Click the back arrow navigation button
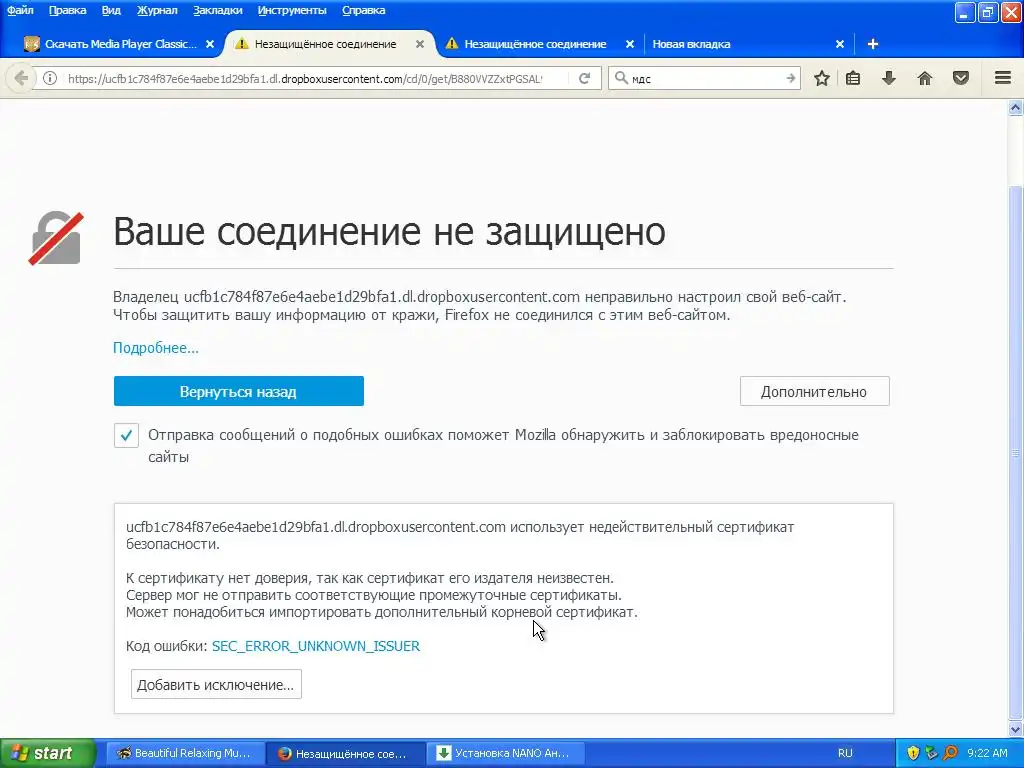The height and width of the screenshot is (768, 1024). click(20, 78)
